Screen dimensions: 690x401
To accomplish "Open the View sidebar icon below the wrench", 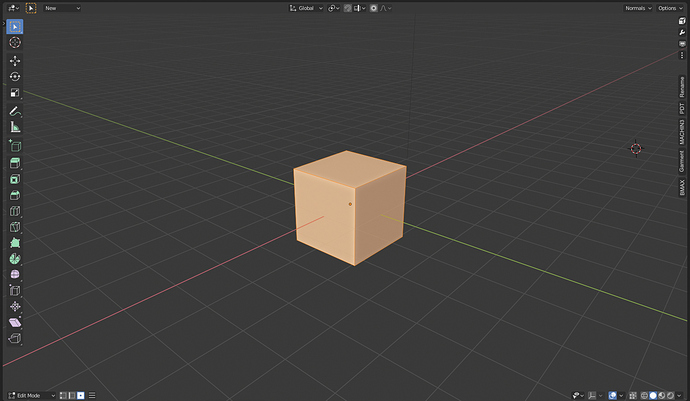I will [x=682, y=44].
